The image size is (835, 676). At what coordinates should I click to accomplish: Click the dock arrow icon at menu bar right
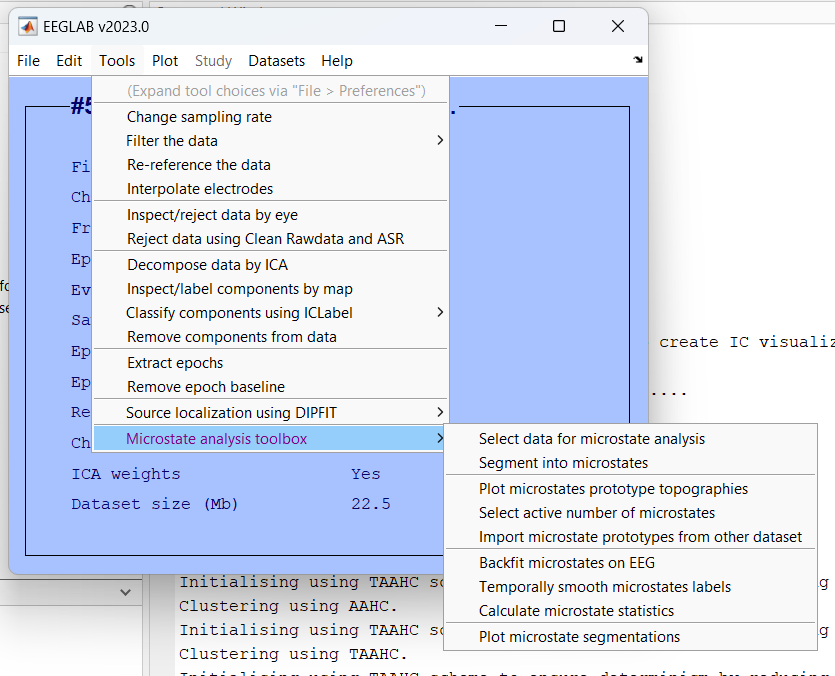pos(638,61)
